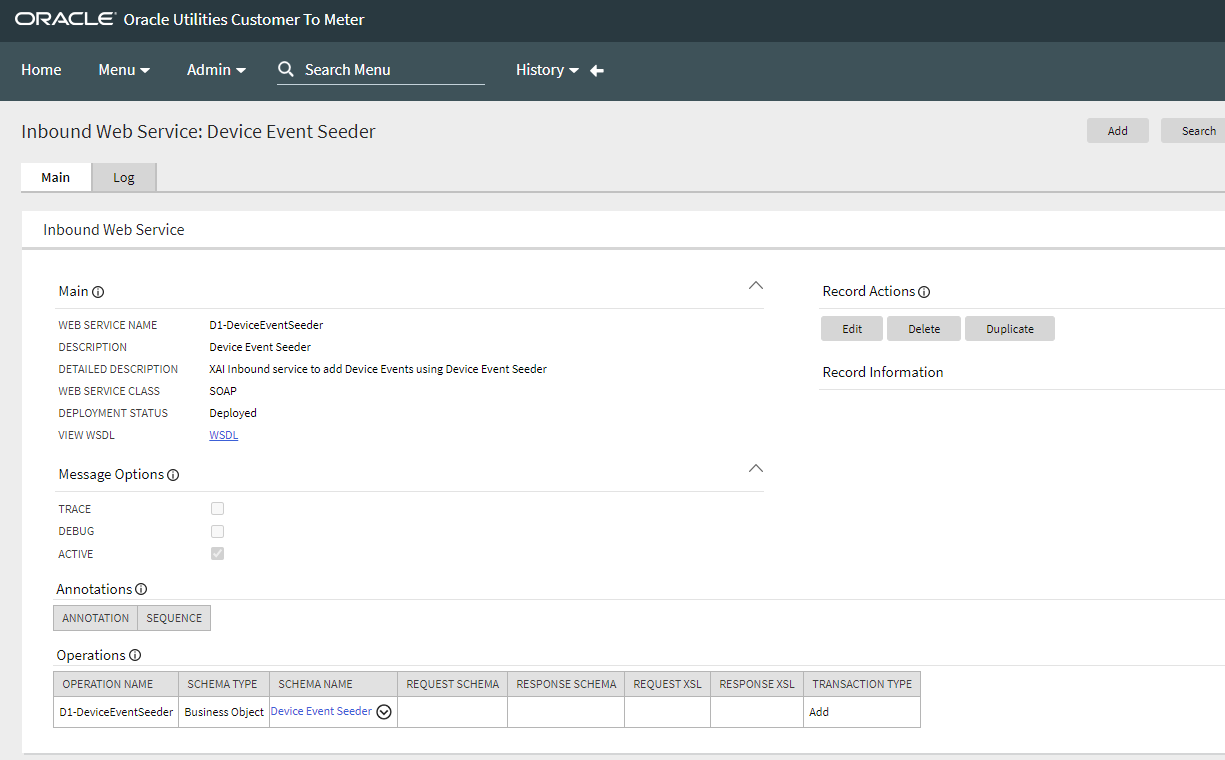Open the Main section info icon

point(98,292)
